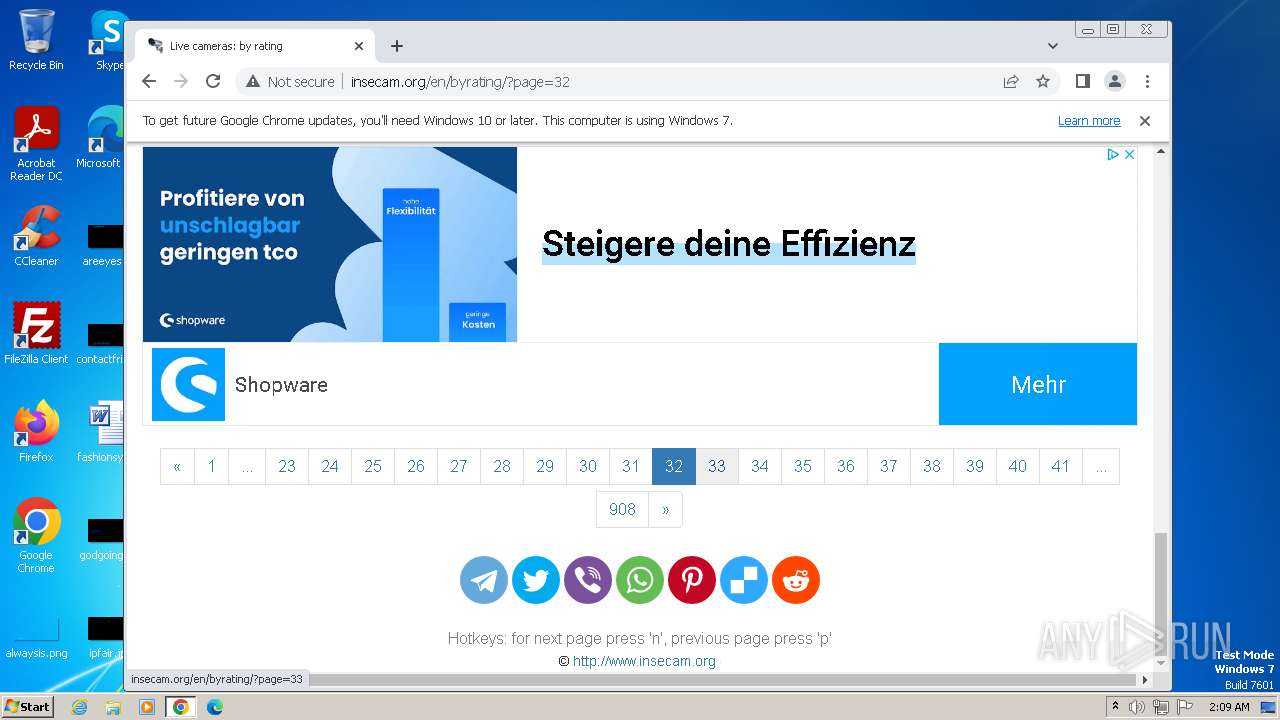Go to page 31
The height and width of the screenshot is (720, 1280).
click(x=631, y=466)
